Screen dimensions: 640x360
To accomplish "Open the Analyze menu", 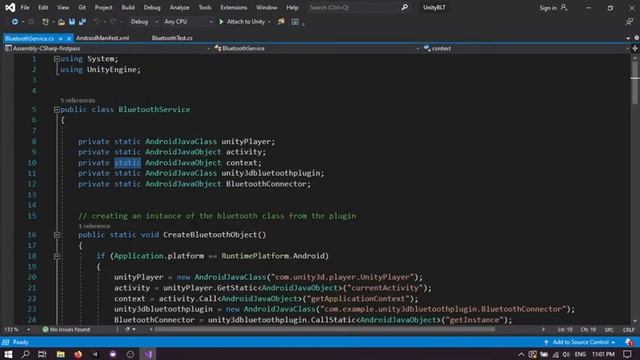I will point(179,7).
